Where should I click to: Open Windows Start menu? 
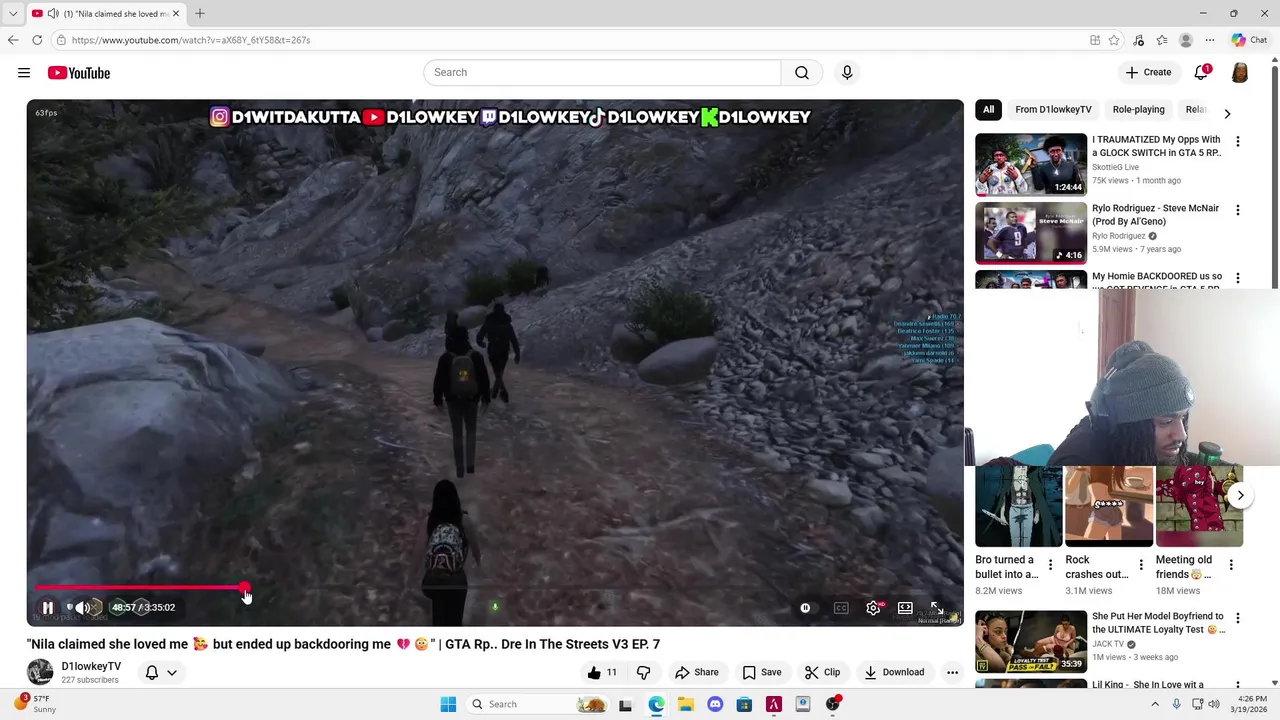448,704
